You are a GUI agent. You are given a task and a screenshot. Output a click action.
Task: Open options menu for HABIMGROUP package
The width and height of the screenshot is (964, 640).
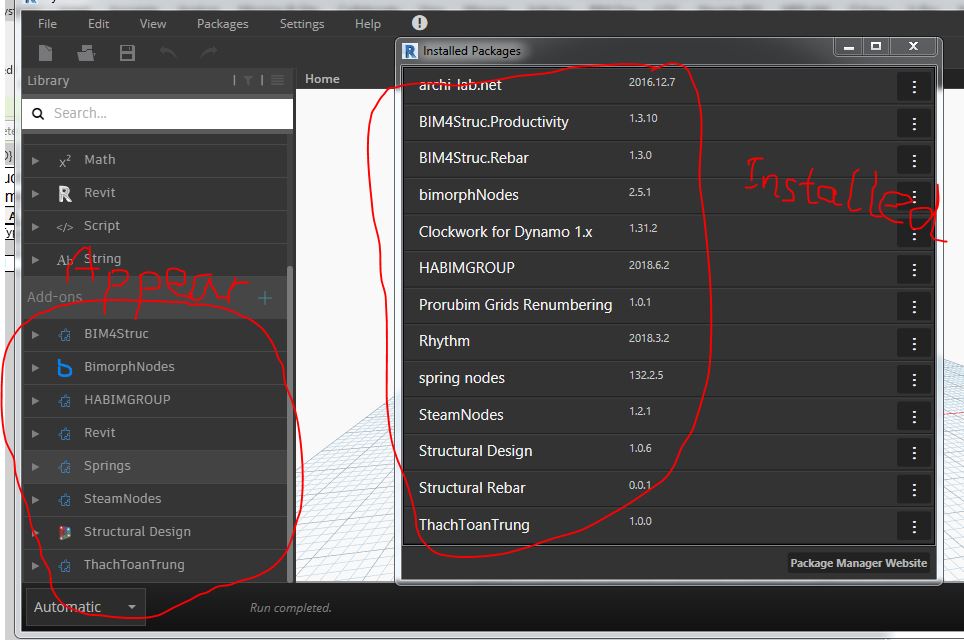(x=914, y=270)
